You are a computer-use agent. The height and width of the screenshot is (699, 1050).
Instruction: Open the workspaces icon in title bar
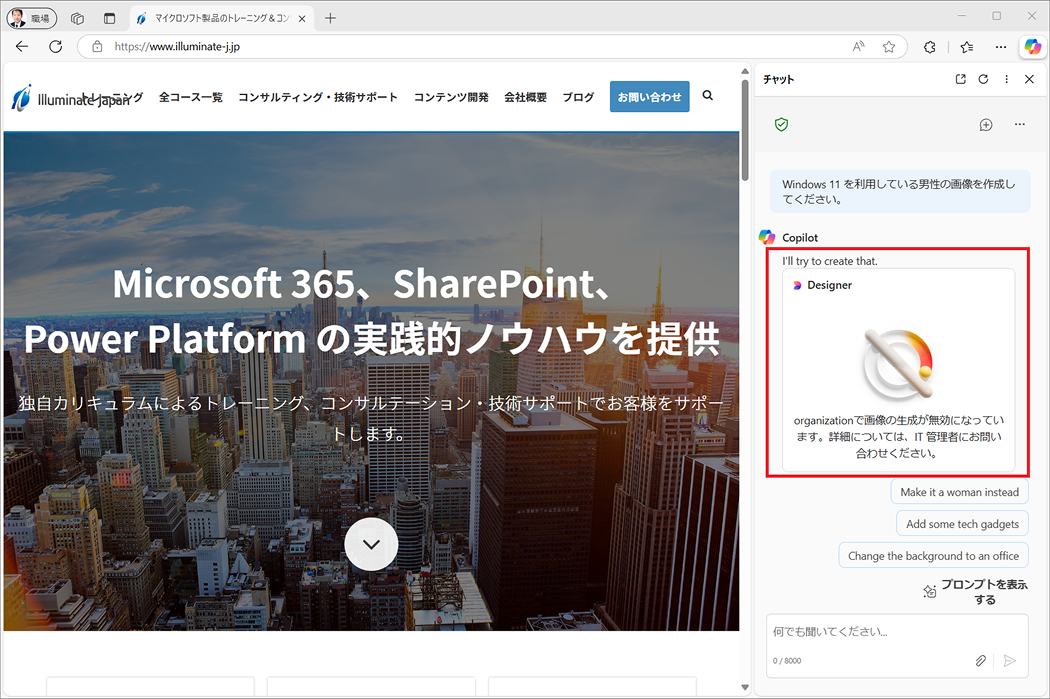[78, 18]
